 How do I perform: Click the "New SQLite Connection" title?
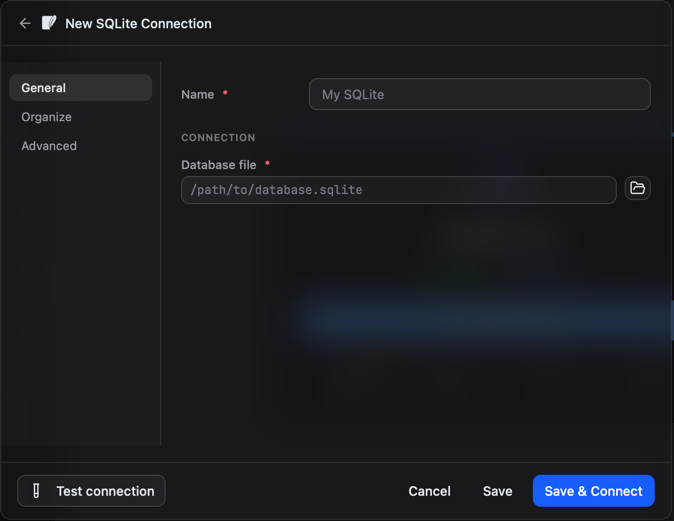pyautogui.click(x=138, y=24)
